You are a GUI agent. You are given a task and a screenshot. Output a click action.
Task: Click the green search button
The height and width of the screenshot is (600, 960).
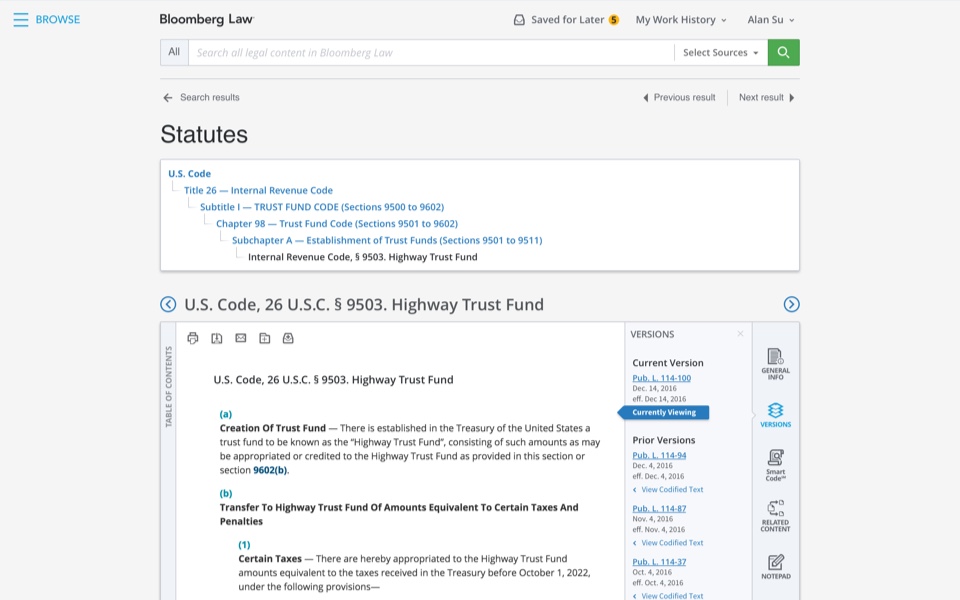point(783,53)
